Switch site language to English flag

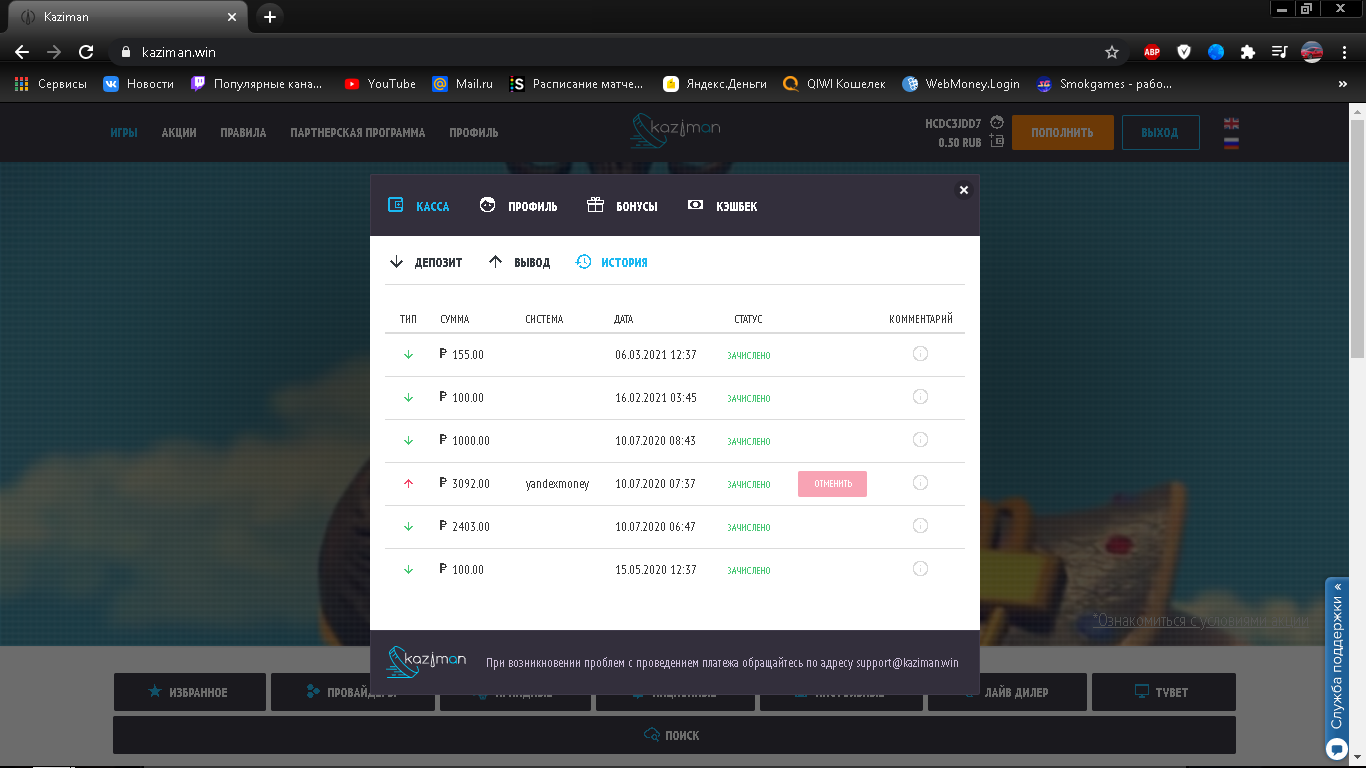click(1231, 124)
